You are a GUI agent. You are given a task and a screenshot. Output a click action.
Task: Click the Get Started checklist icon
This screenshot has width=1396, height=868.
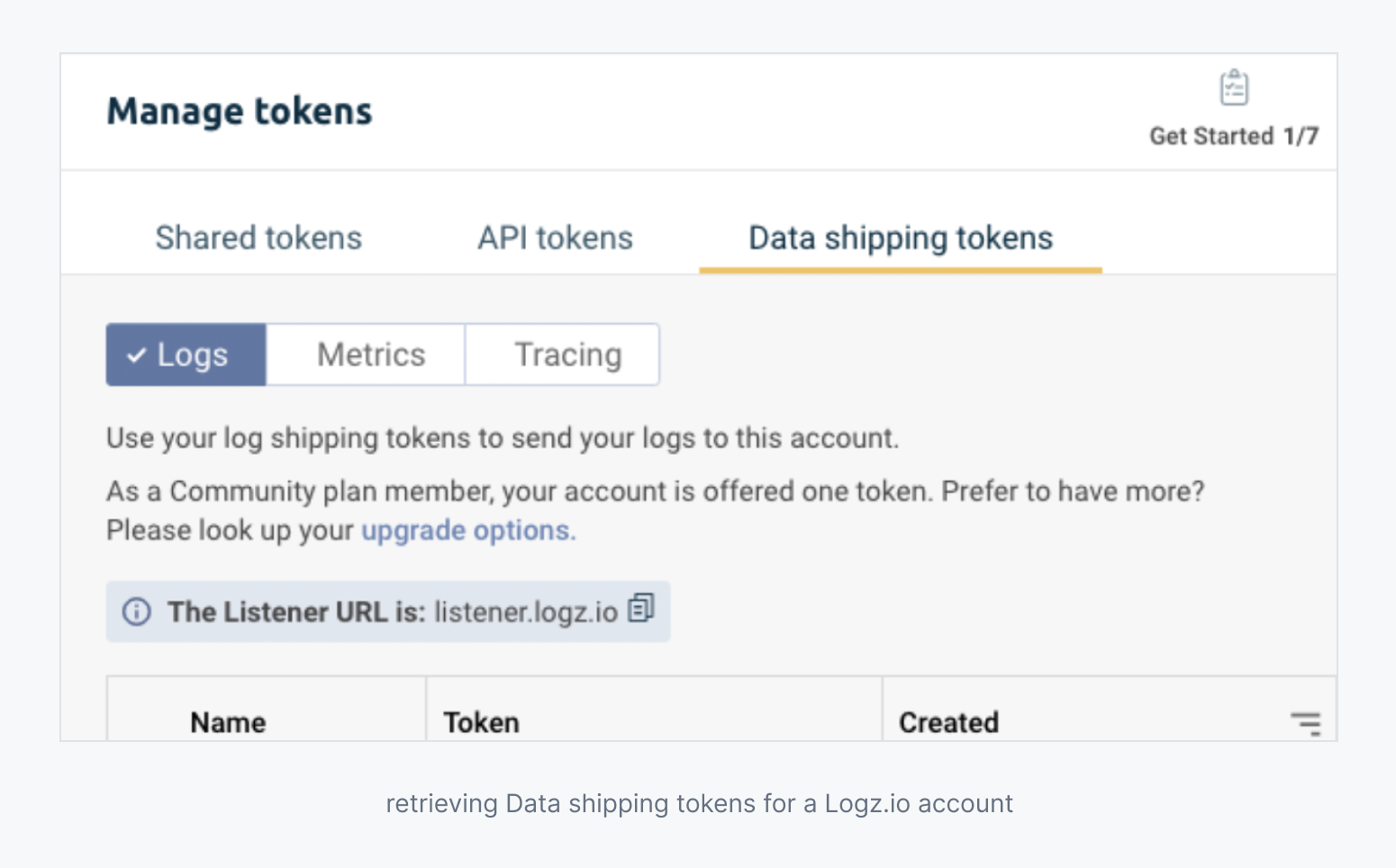pos(1234,88)
